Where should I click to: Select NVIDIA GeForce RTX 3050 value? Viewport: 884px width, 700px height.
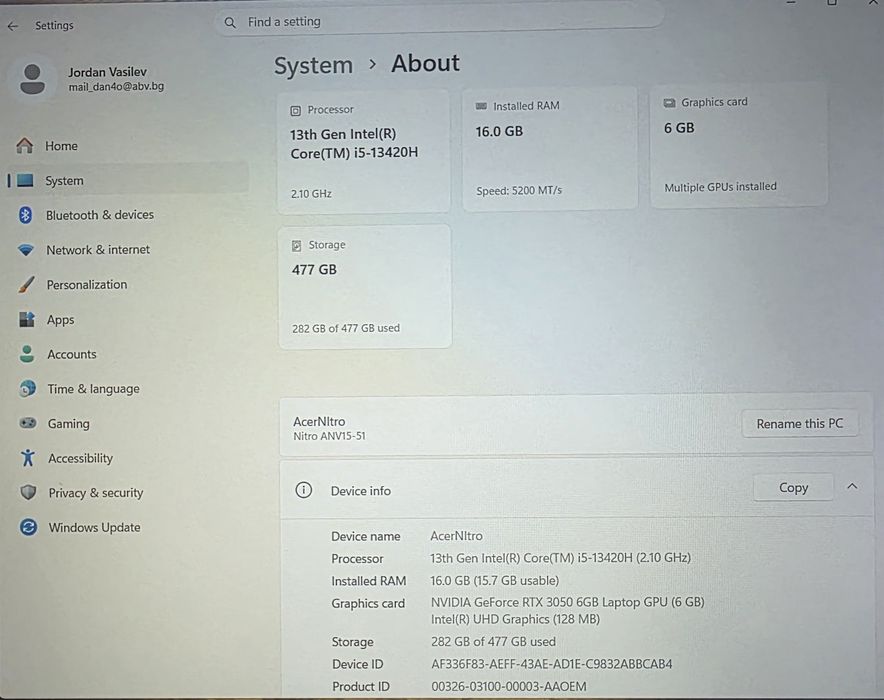(568, 602)
